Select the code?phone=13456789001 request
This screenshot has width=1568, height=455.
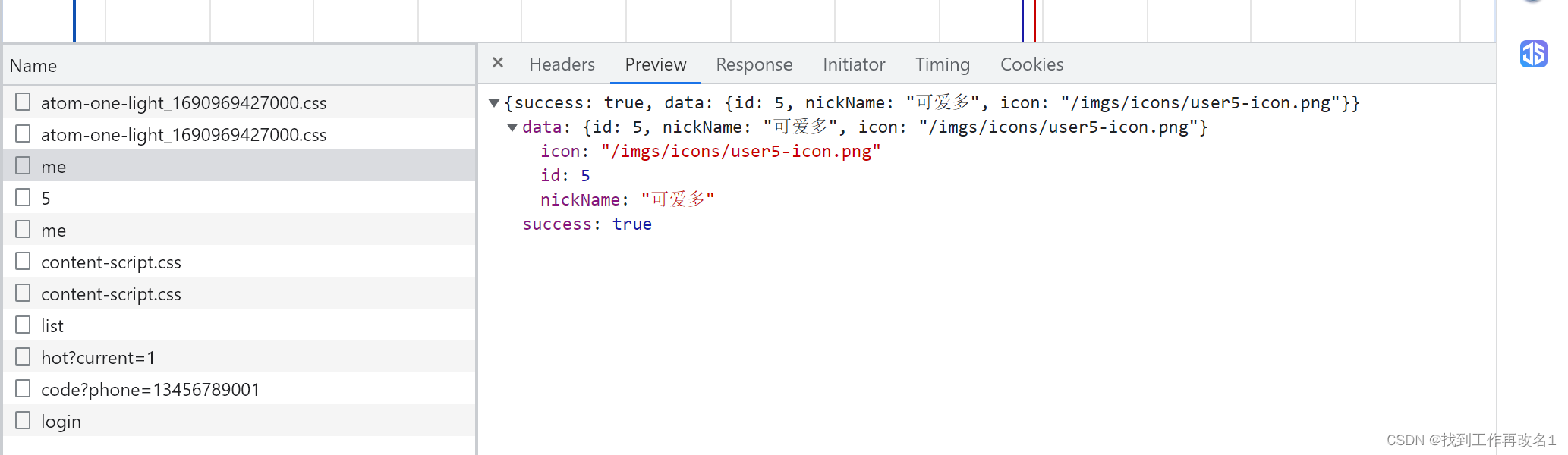[x=240, y=388]
